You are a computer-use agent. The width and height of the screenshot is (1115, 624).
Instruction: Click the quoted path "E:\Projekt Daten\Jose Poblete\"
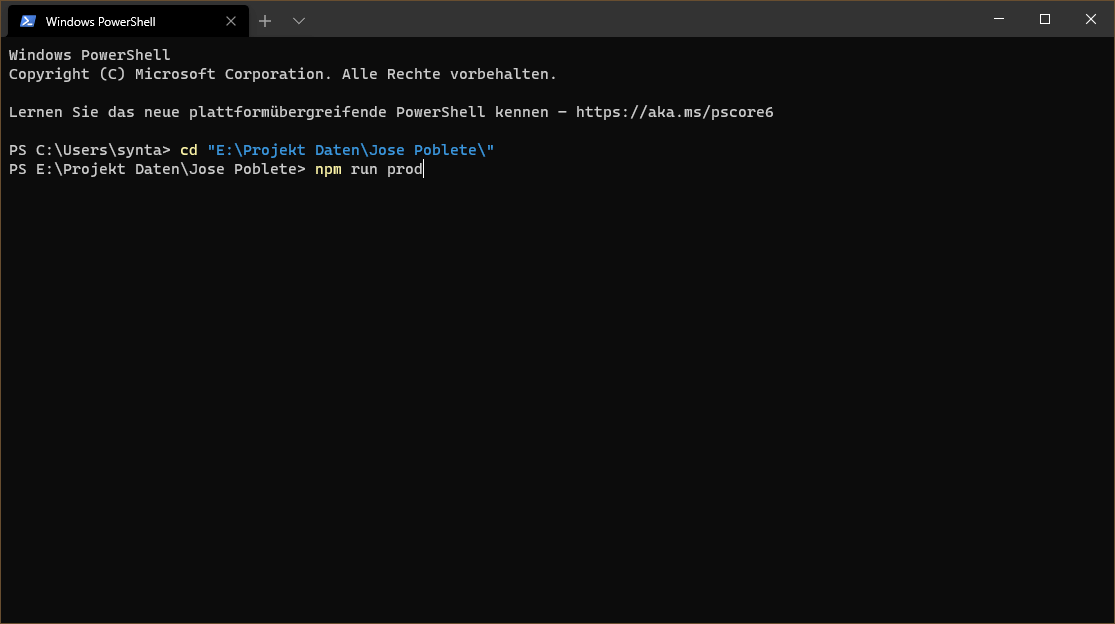click(x=350, y=150)
